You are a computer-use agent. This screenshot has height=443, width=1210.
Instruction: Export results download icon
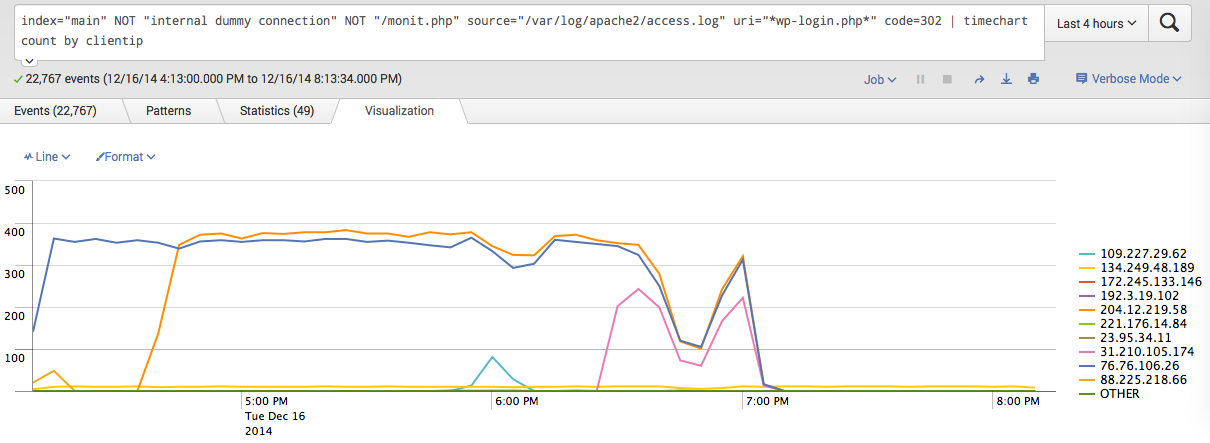tap(1006, 79)
